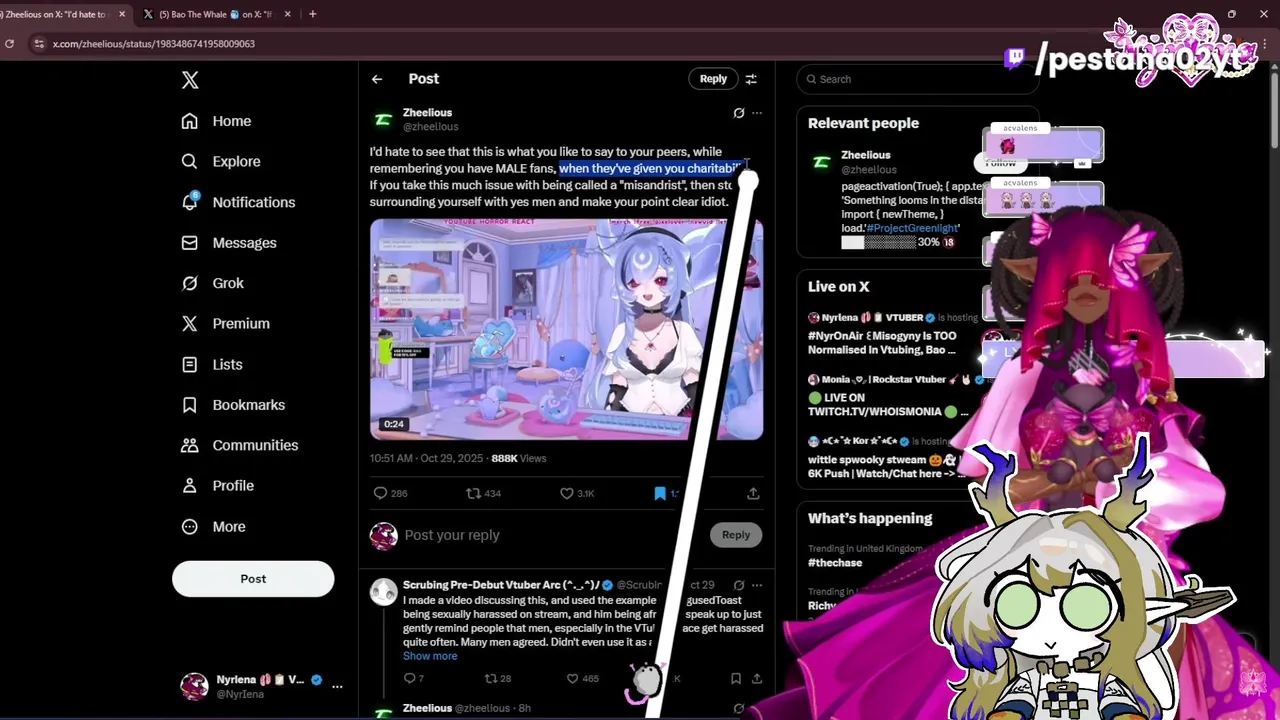The height and width of the screenshot is (720, 1280).
Task: Click Zheelious avatar on the main post
Action: tap(383, 120)
